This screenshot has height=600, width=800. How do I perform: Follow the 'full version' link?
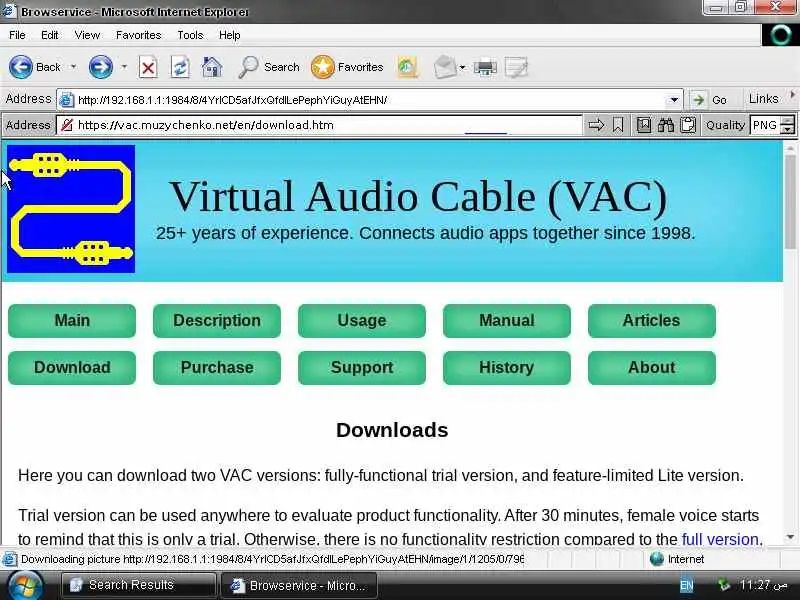tap(720, 539)
